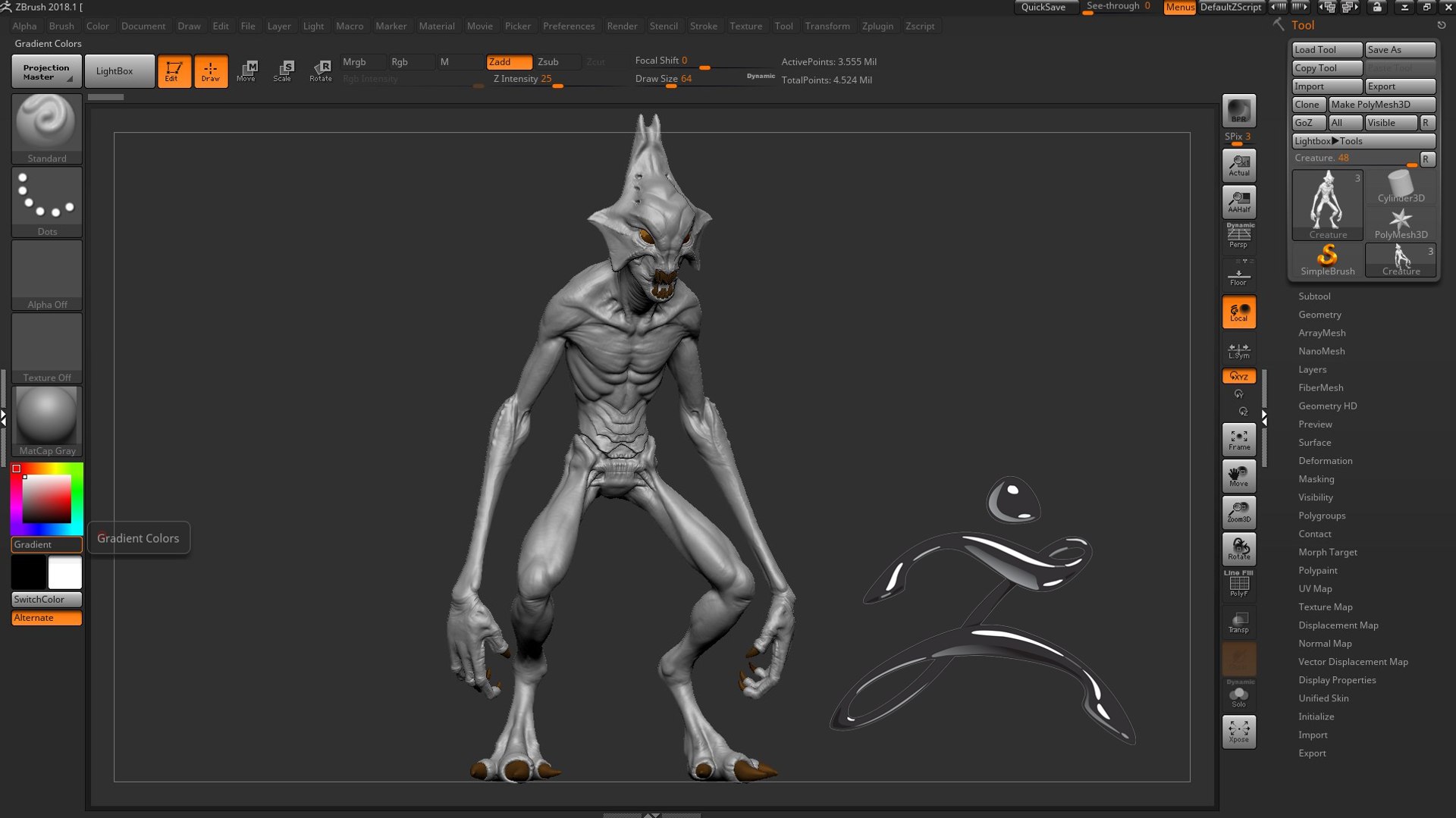Expand the Display Properties section
Viewport: 1456px width, 818px height.
1337,680
